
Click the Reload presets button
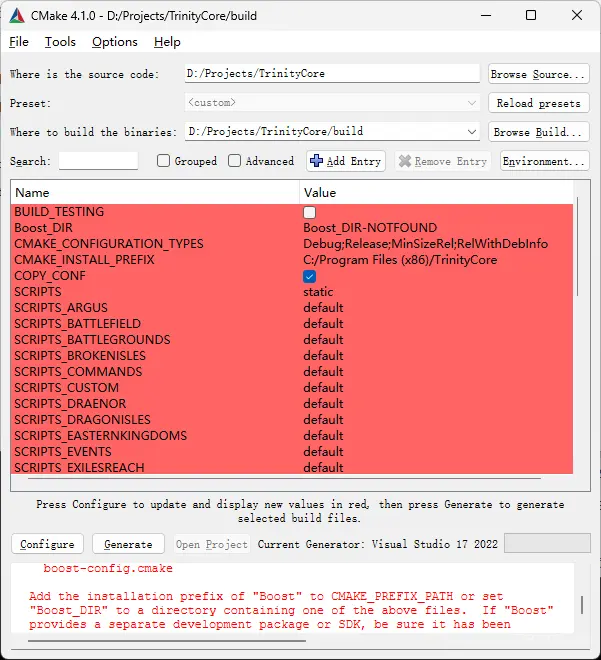pos(538,103)
